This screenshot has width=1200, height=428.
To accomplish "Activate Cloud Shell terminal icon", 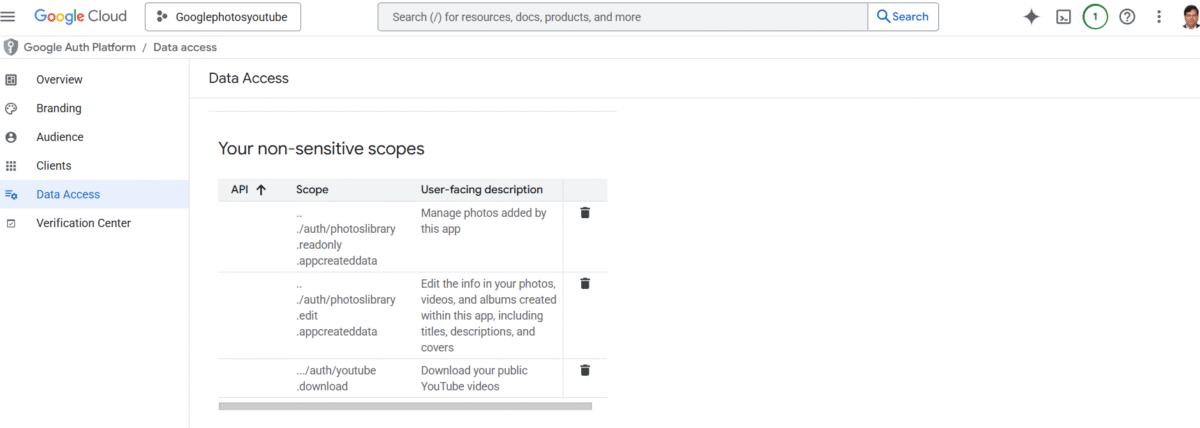I will click(x=1064, y=17).
